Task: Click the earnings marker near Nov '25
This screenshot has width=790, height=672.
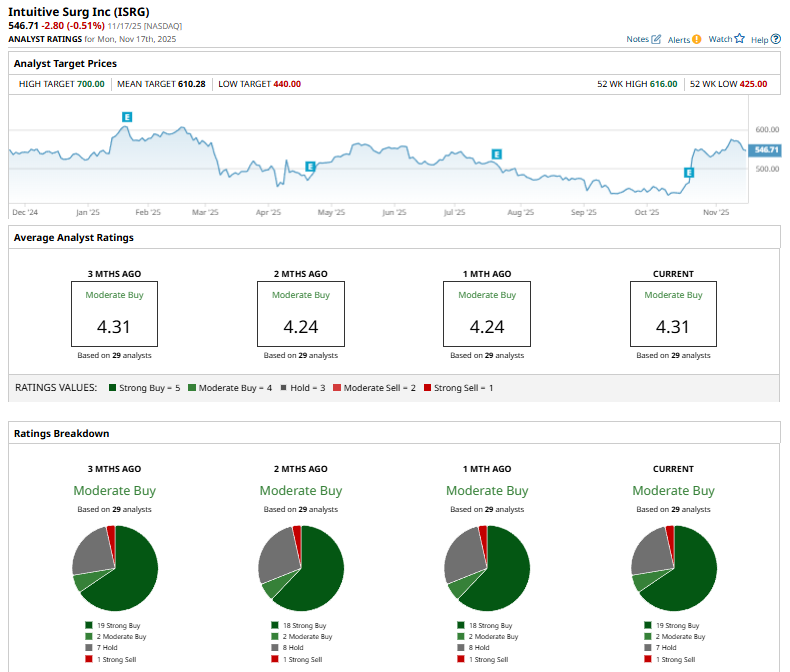Action: pyautogui.click(x=689, y=173)
